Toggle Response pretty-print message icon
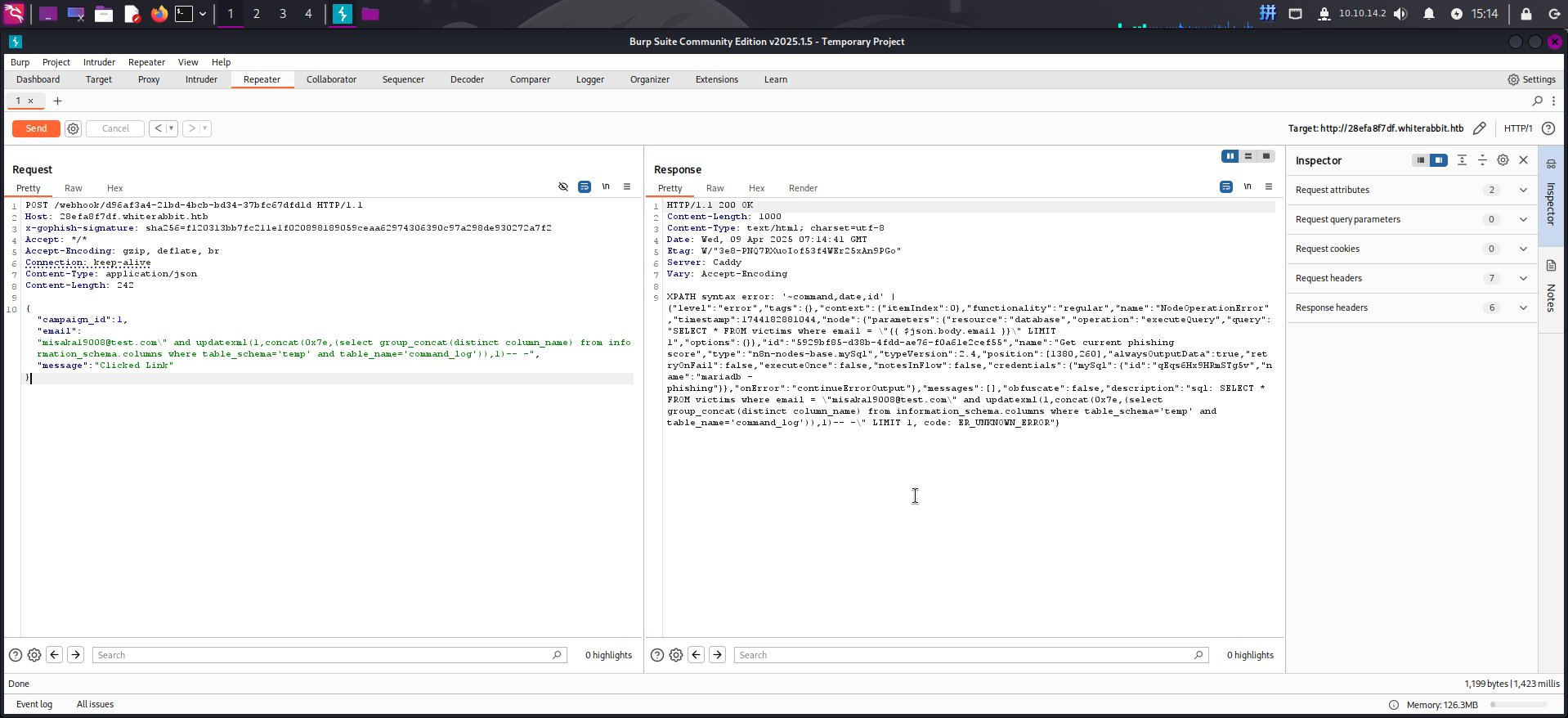1568x718 pixels. coord(1226,186)
